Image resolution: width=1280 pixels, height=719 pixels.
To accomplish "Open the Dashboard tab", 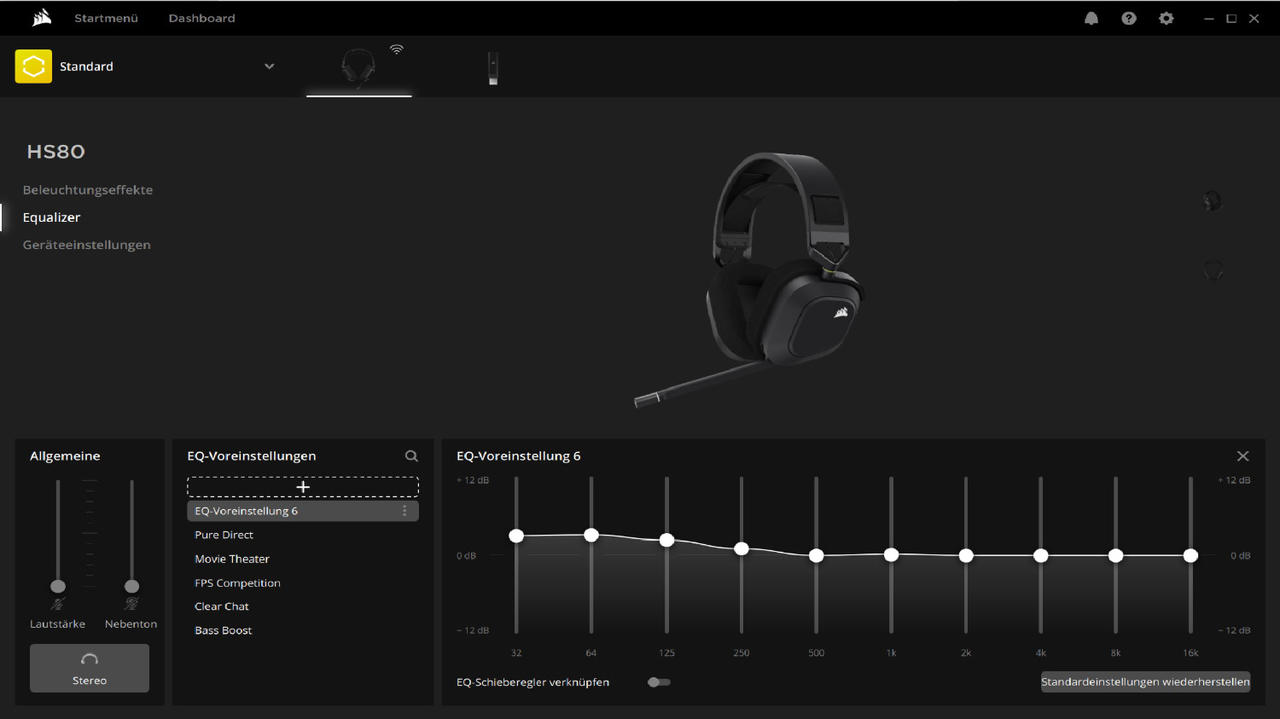I will (202, 18).
